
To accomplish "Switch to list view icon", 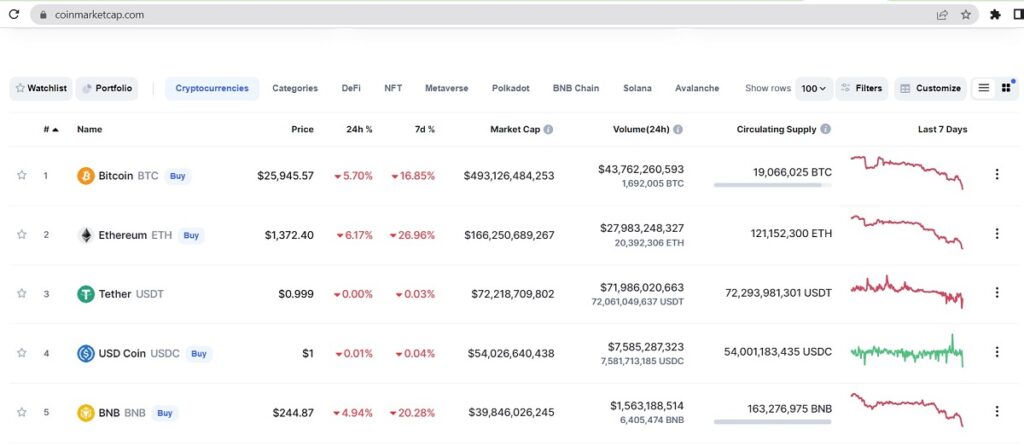I will pos(984,88).
